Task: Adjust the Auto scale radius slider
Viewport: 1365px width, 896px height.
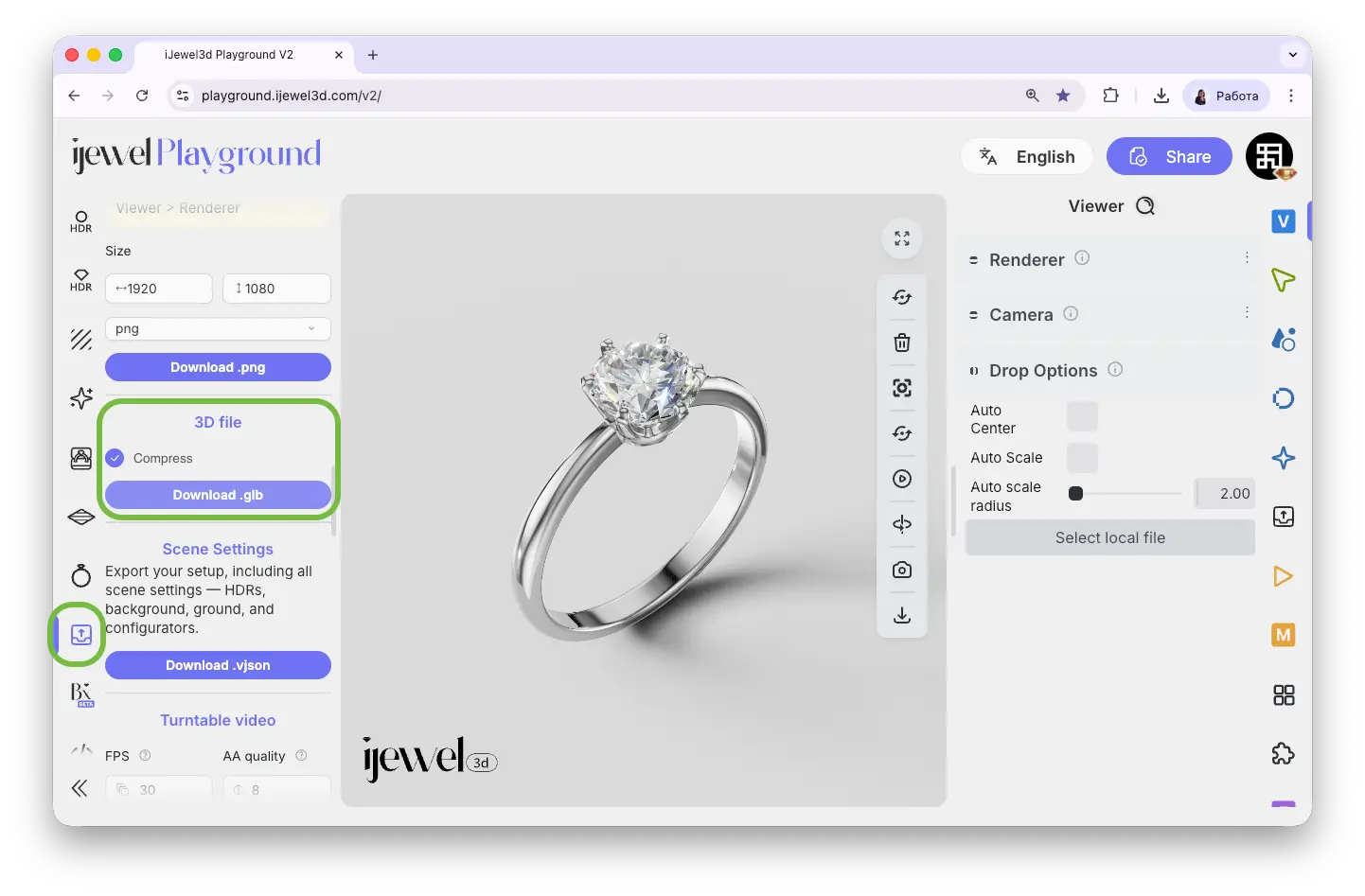Action: [x=1125, y=493]
